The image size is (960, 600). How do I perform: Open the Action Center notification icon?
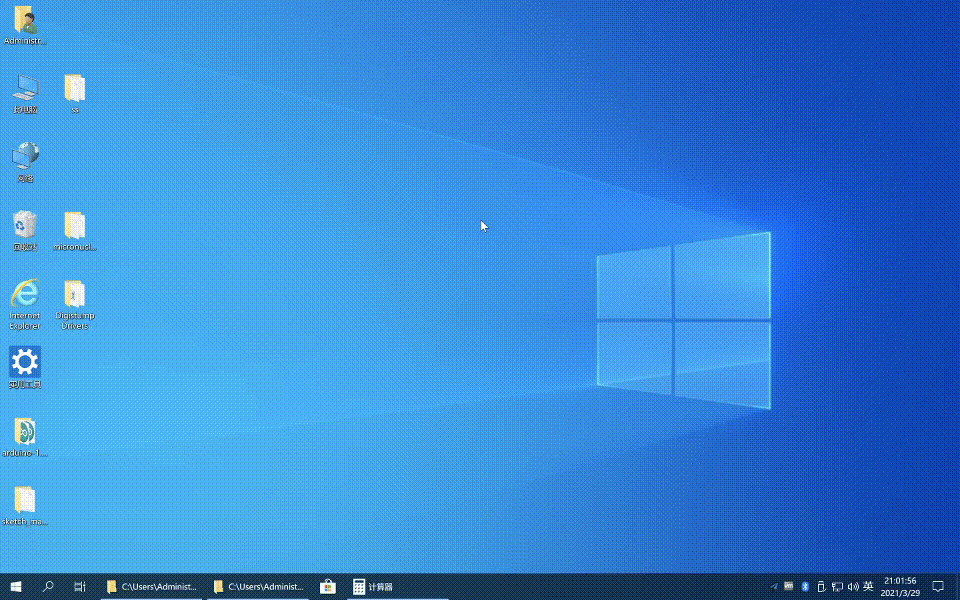click(938, 587)
